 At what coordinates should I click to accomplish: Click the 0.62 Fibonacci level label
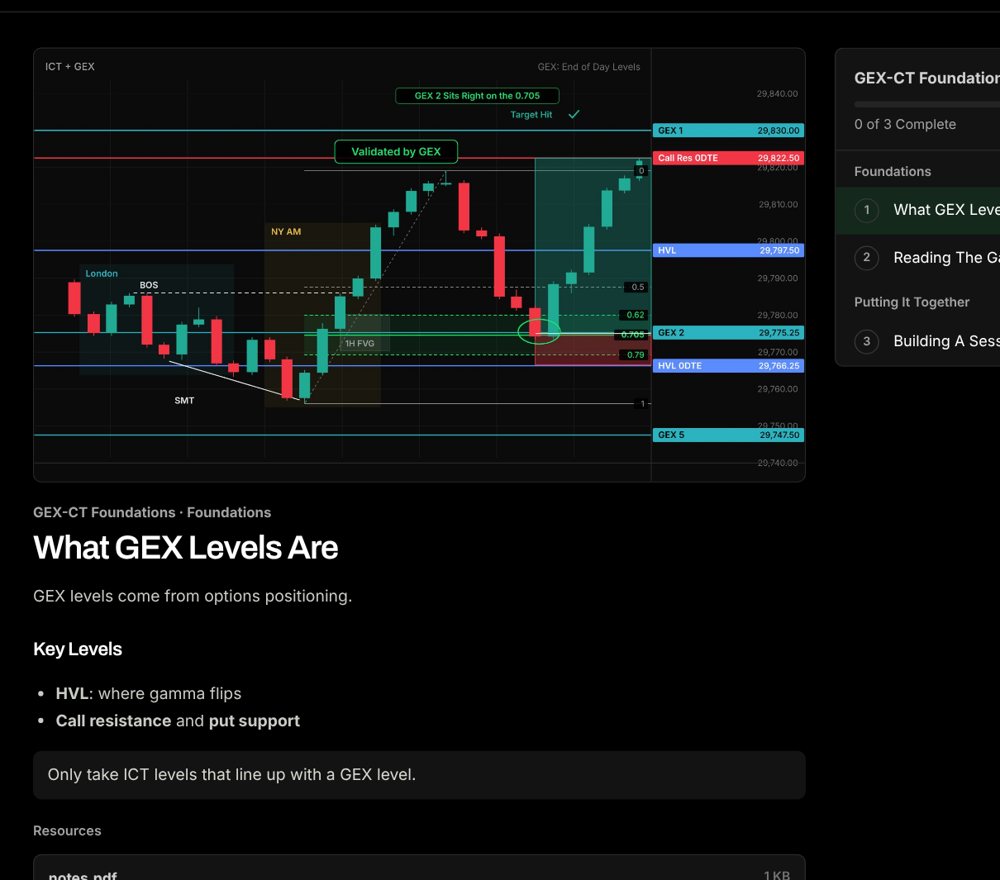tap(635, 315)
